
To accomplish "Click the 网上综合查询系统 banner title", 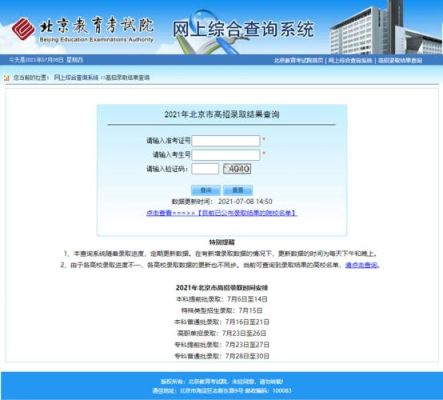I will click(243, 29).
